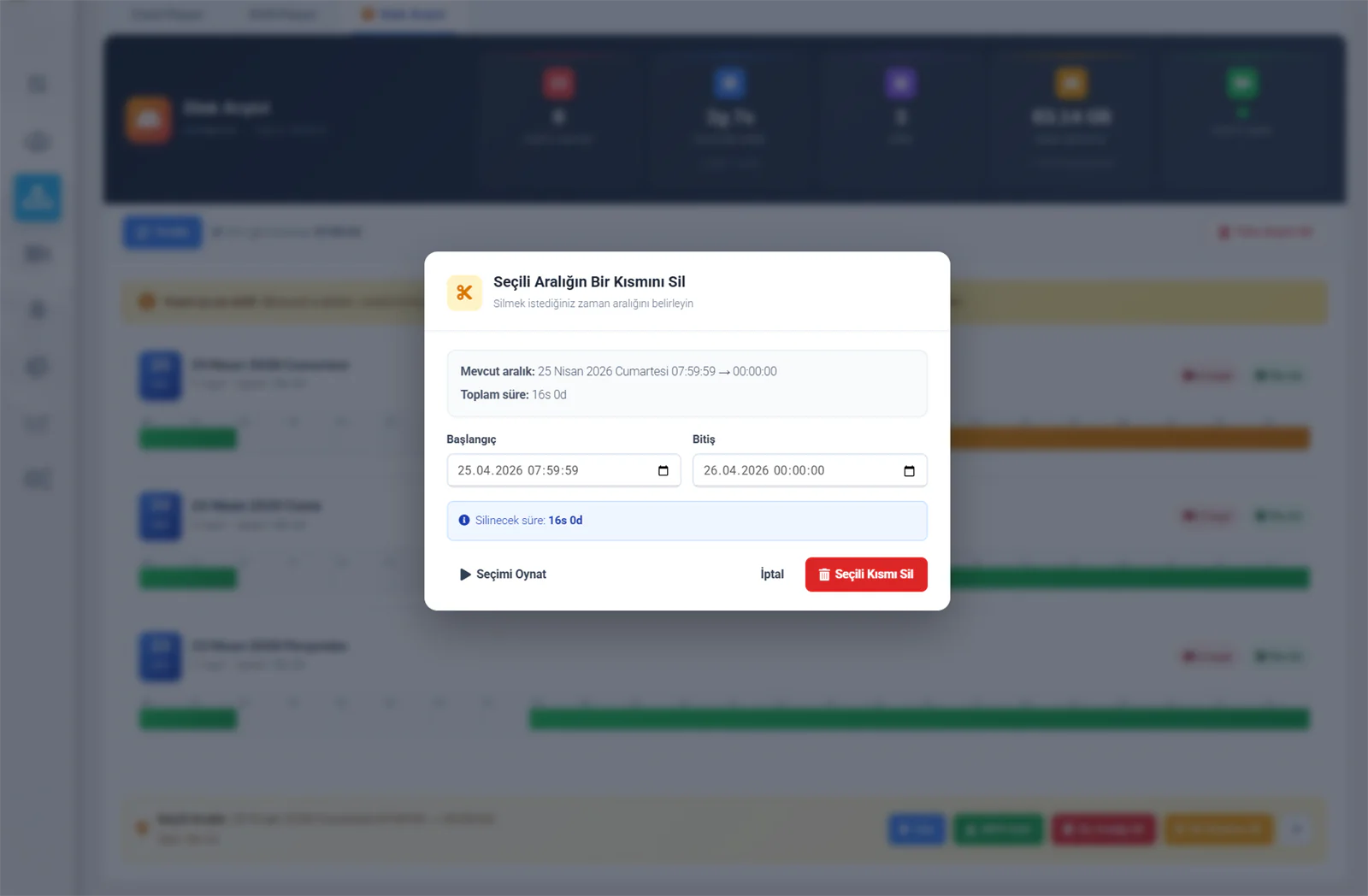Viewport: 1368px width, 896px height.
Task: Switch to the active tab with the orange icon
Action: coord(403,15)
